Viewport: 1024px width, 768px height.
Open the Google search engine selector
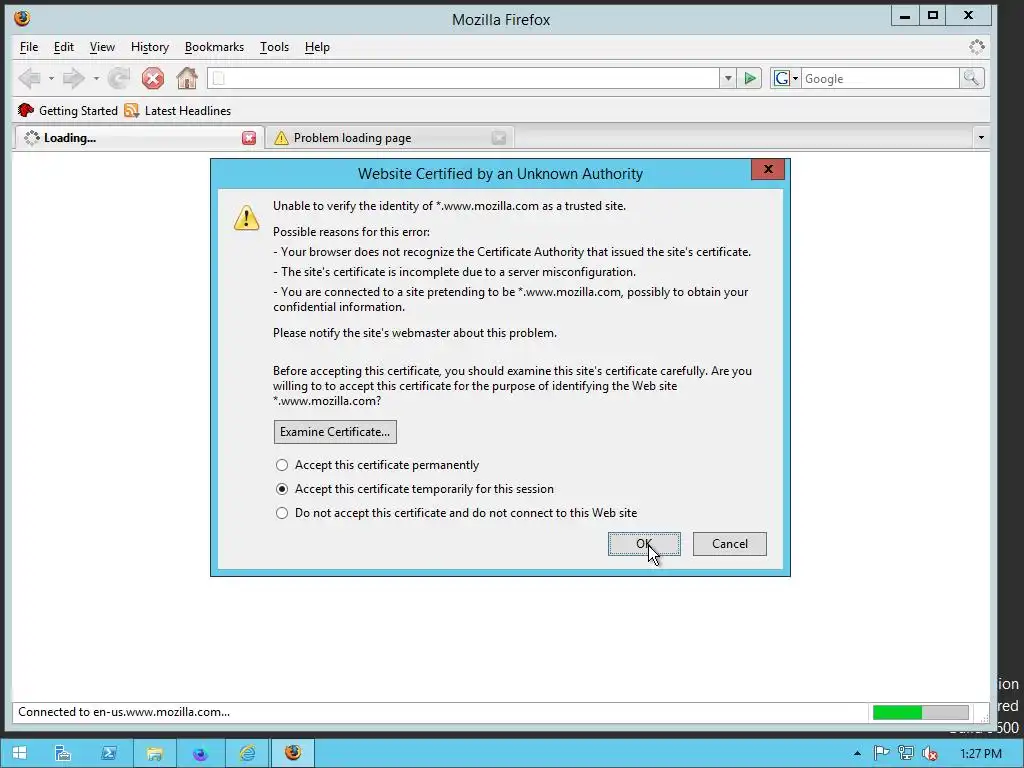pyautogui.click(x=786, y=78)
